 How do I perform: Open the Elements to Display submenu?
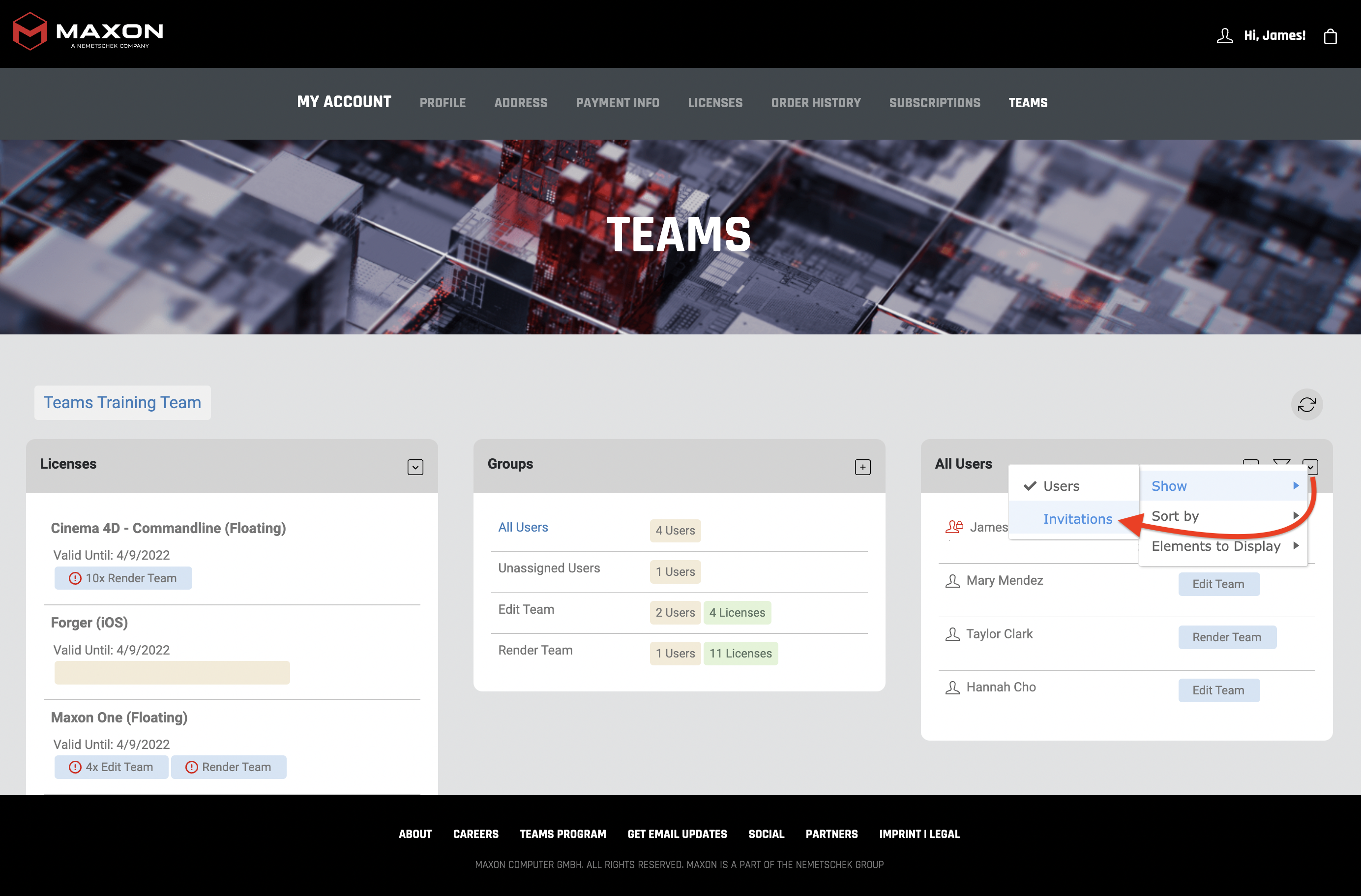[1223, 547]
